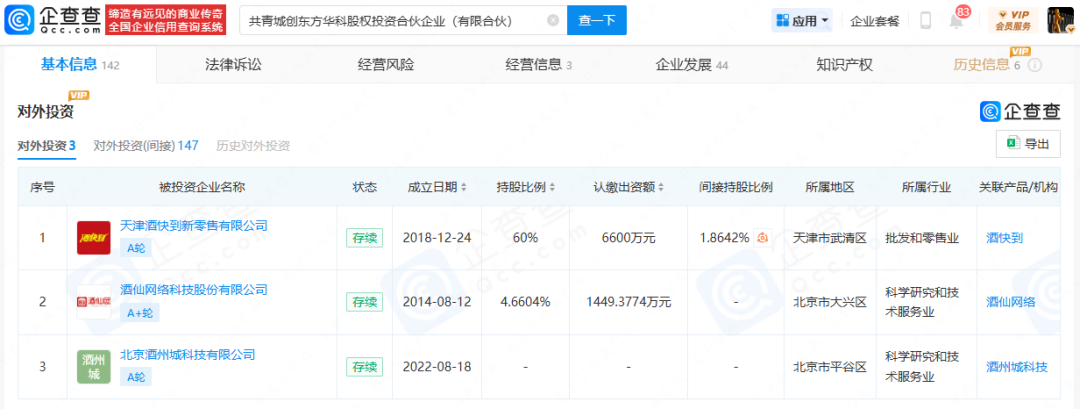1080x409 pixels.
Task: Expand the 应用 dropdown
Action: (802, 21)
